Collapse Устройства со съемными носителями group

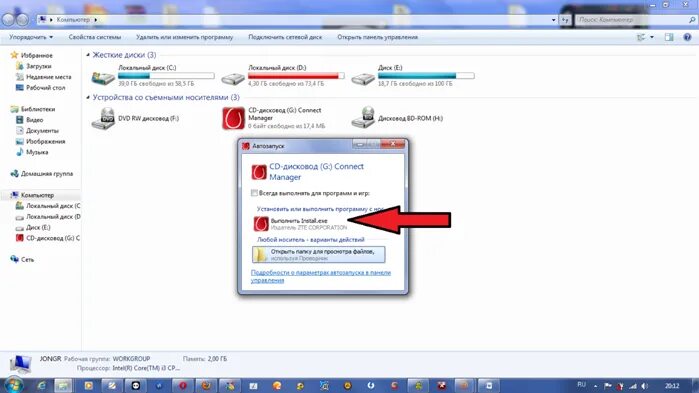(x=88, y=97)
